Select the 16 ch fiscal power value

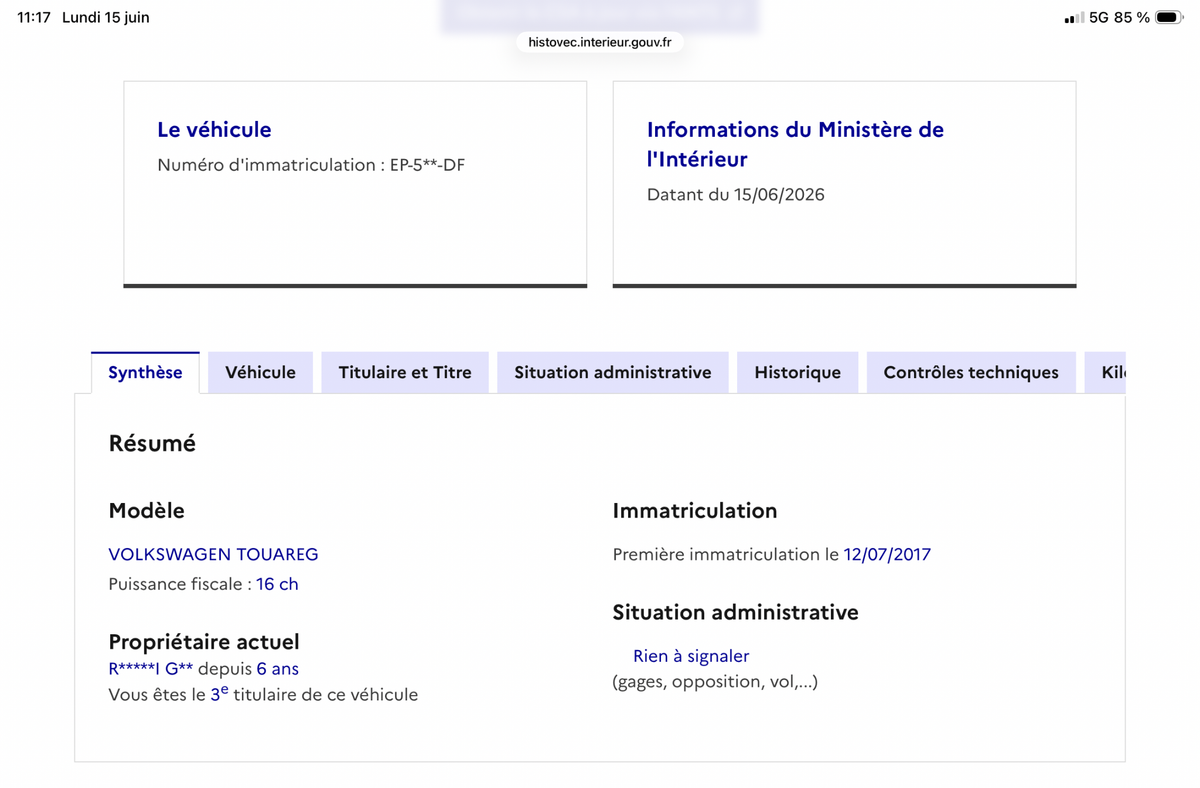[277, 584]
